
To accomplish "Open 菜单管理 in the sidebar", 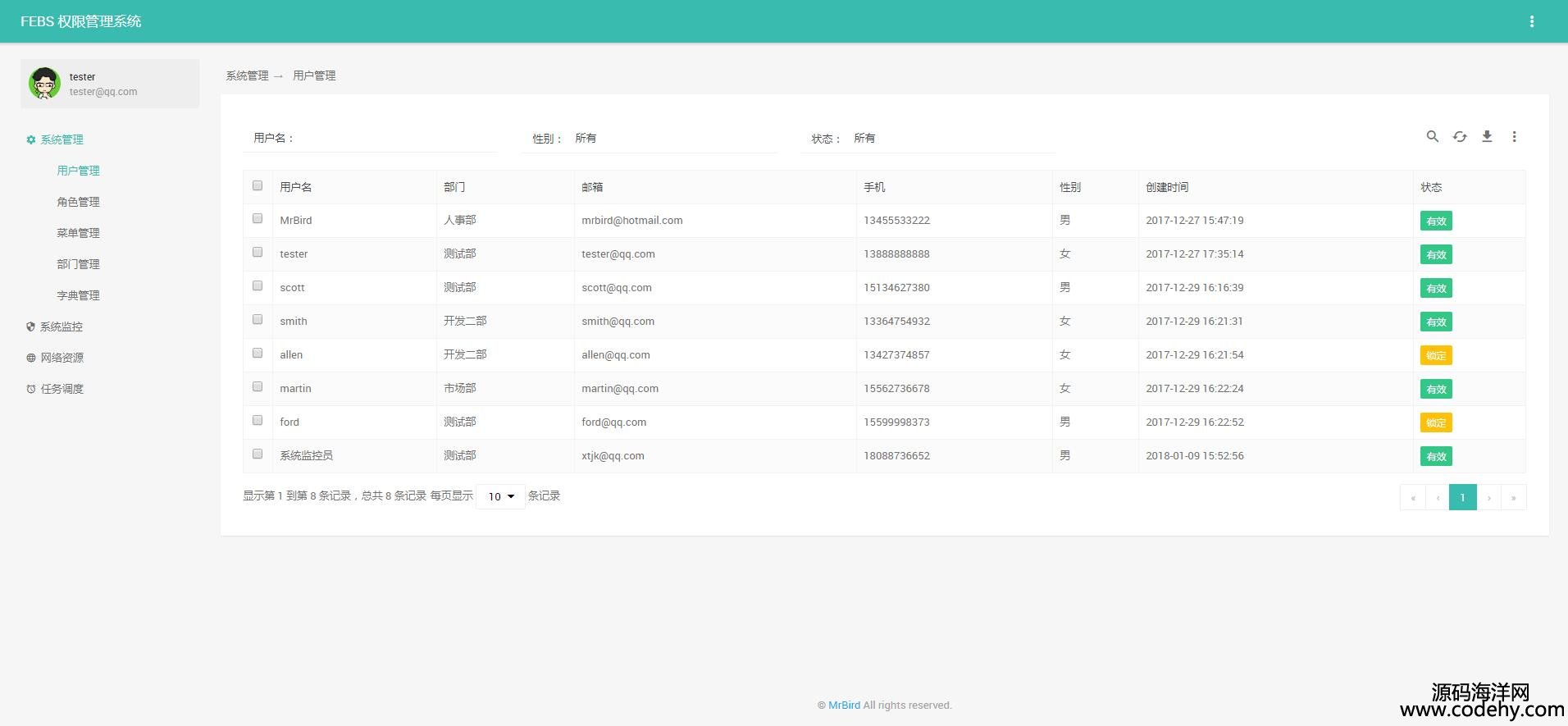I will click(78, 234).
